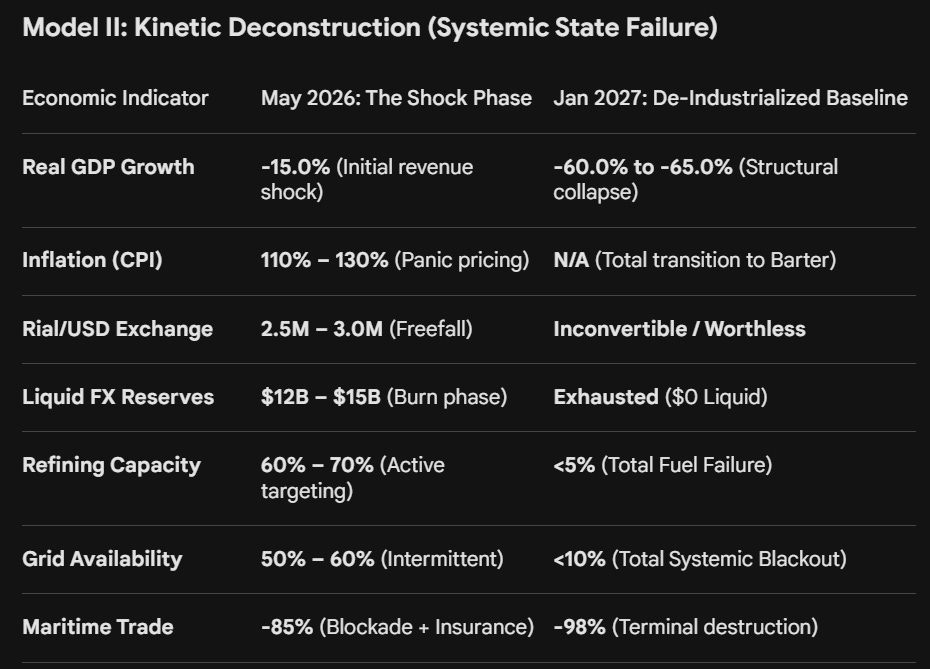930x669 pixels.
Task: Click the $12B – $15B burn phase cell
Action: click(x=384, y=397)
